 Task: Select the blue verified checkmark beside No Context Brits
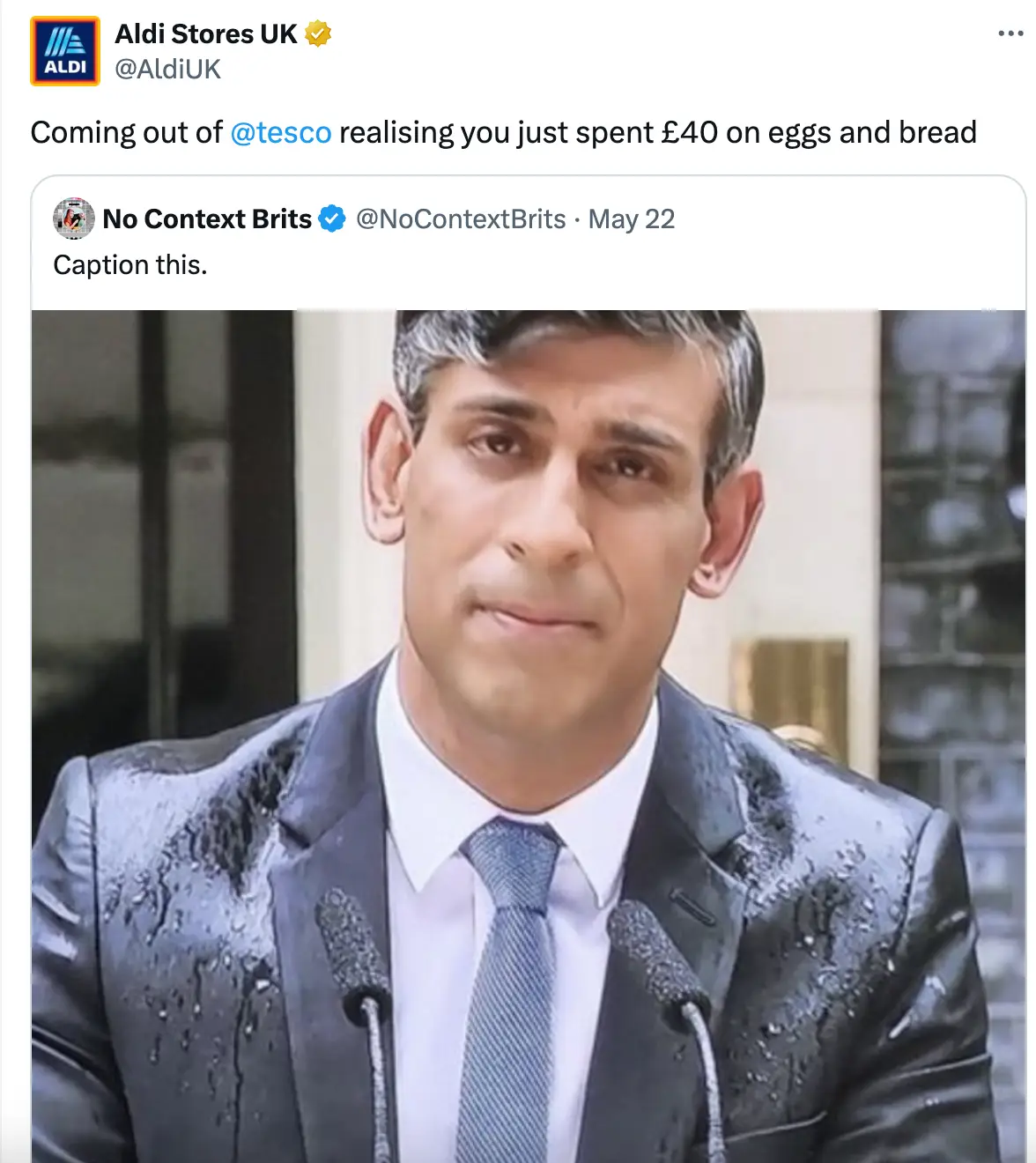(331, 219)
